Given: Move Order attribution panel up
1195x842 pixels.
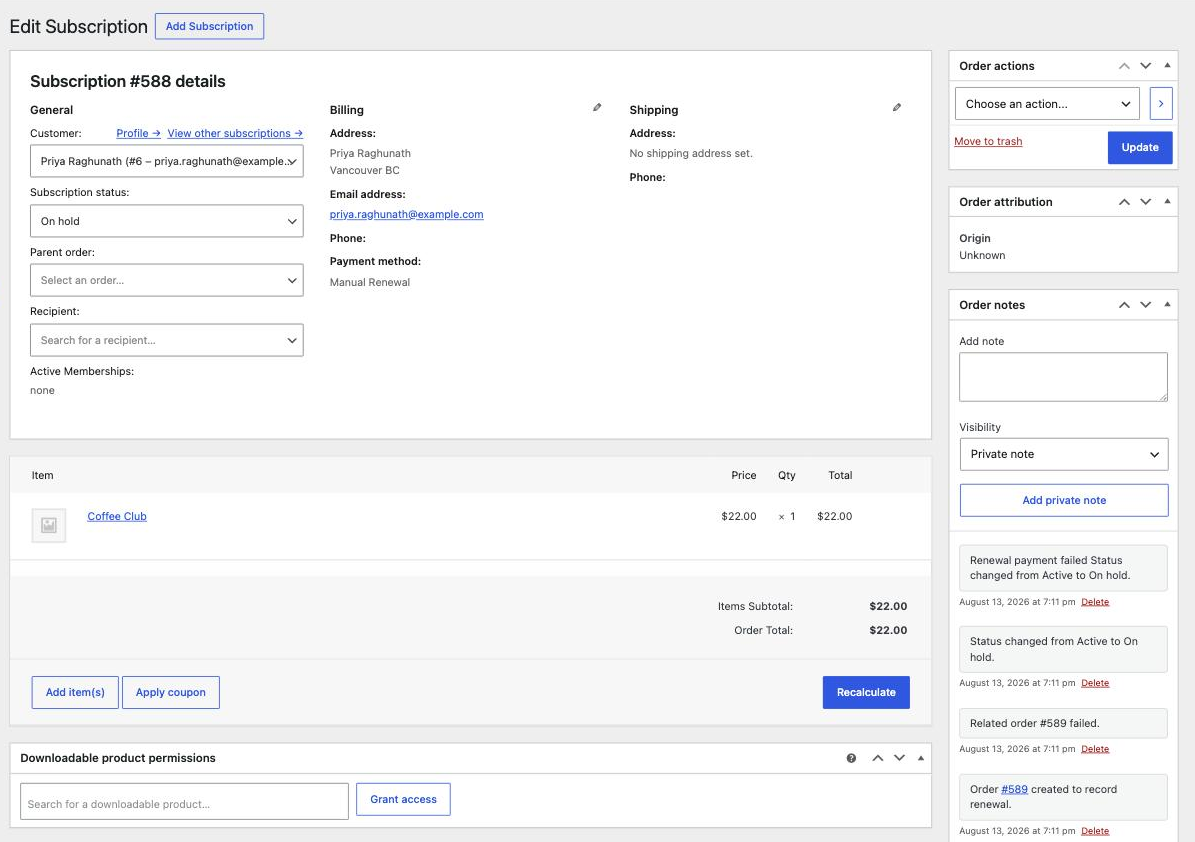Looking at the screenshot, I should click(1124, 202).
